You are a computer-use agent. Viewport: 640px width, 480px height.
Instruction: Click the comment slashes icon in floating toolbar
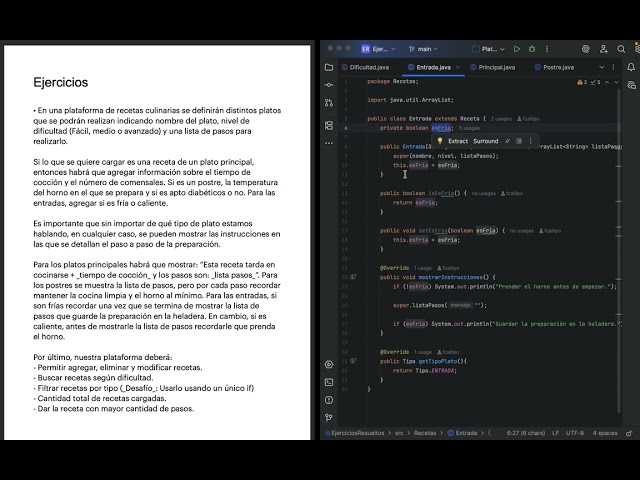tap(507, 141)
